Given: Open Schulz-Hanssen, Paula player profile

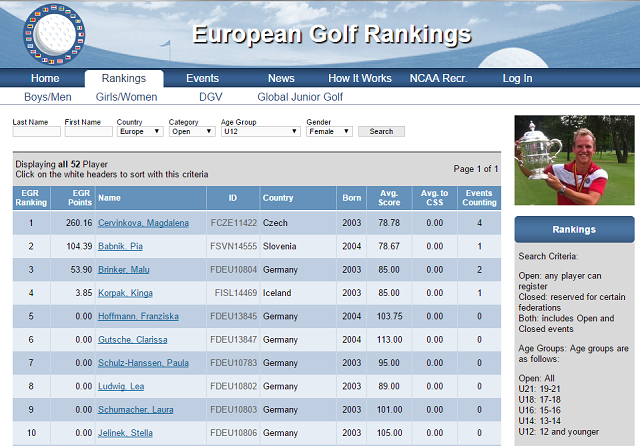Looking at the screenshot, I should tap(143, 363).
